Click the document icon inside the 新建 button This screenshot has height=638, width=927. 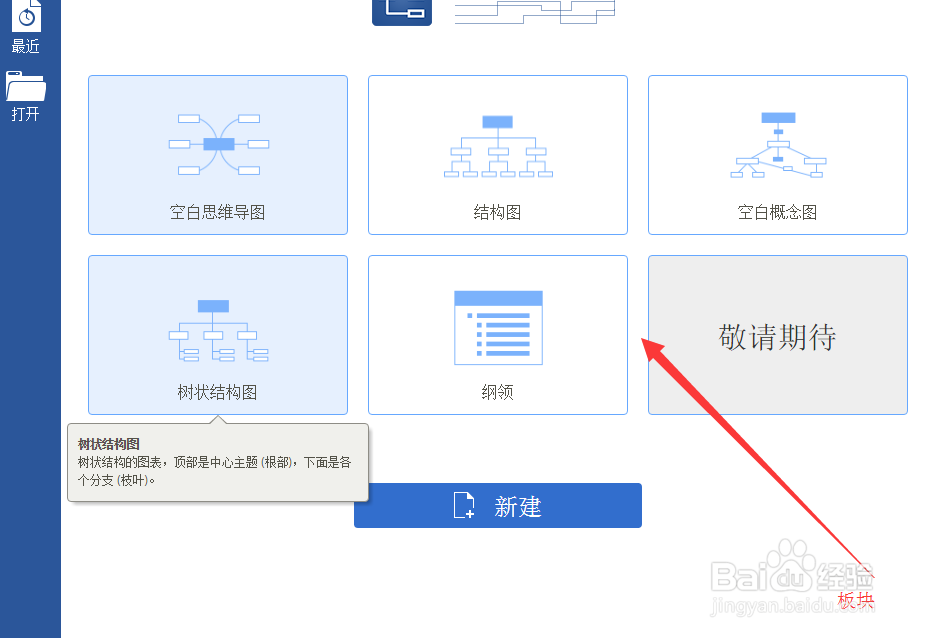click(x=461, y=505)
